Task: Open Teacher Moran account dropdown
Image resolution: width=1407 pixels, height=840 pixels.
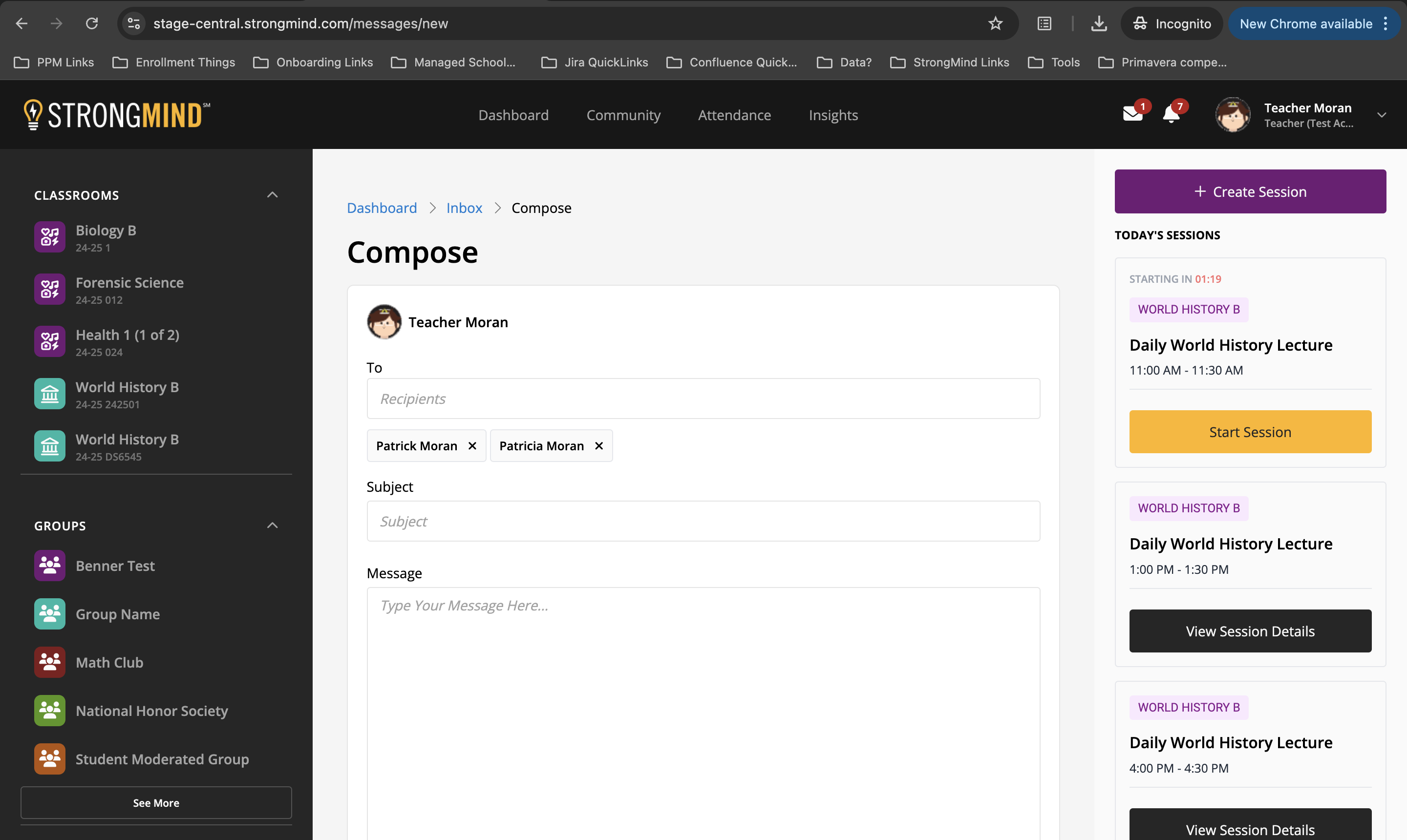Action: pos(1382,115)
